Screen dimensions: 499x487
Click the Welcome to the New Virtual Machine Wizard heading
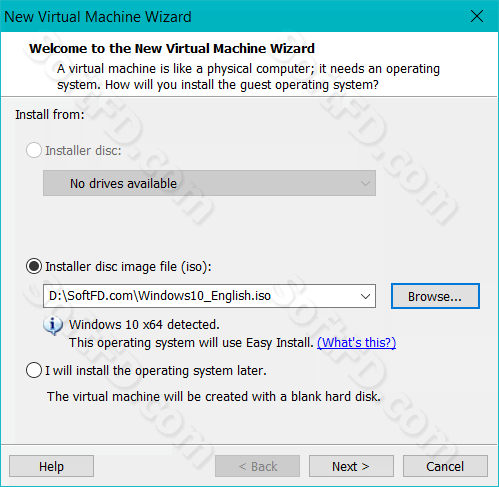pos(172,49)
